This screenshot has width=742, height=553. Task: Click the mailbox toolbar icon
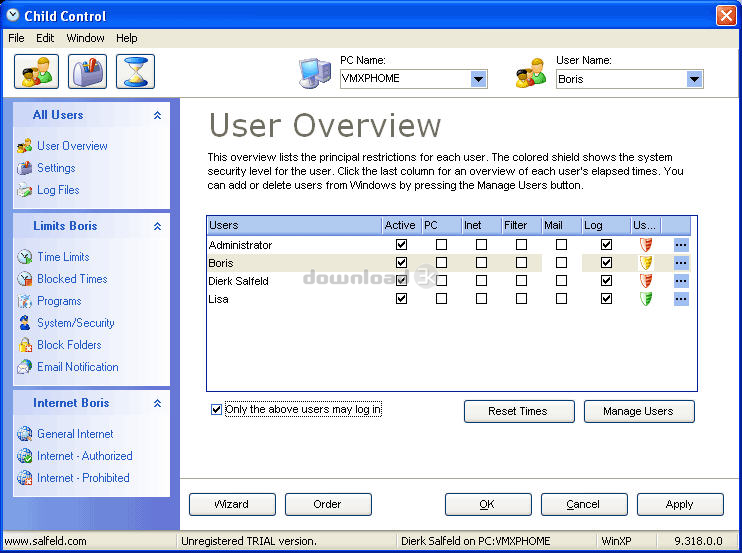click(87, 72)
